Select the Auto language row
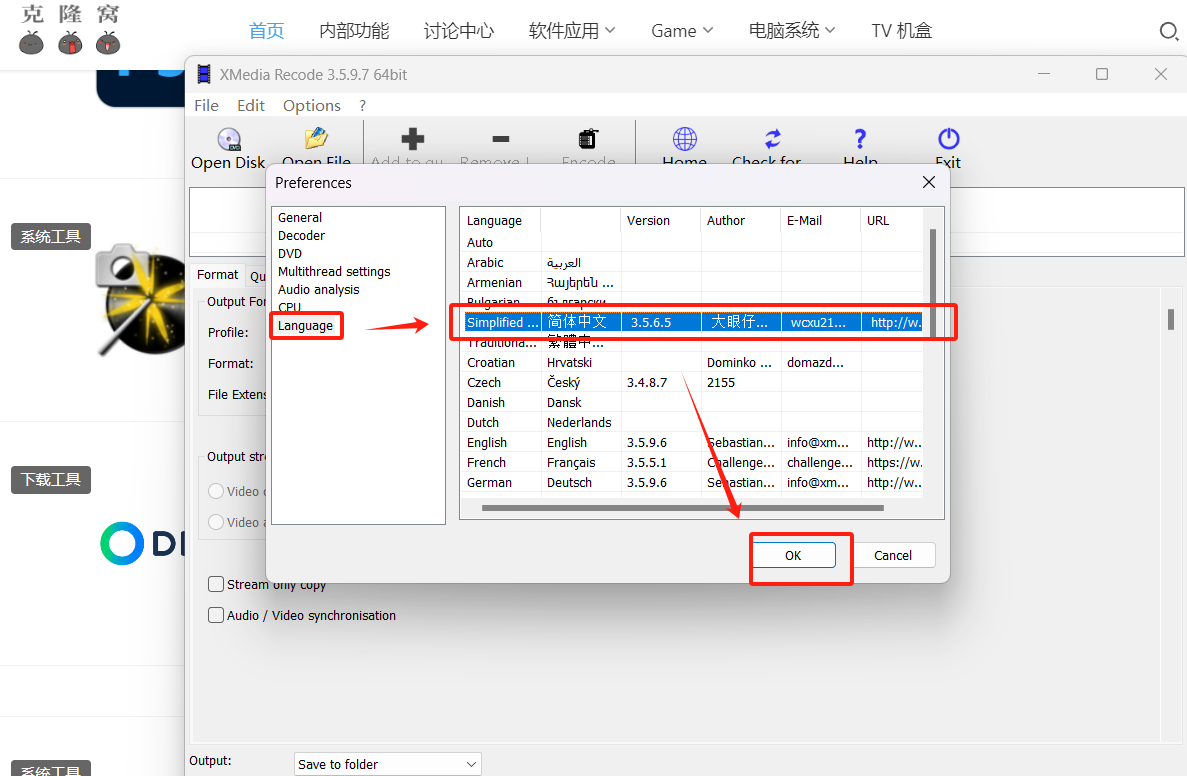Image resolution: width=1187 pixels, height=776 pixels. coord(693,242)
